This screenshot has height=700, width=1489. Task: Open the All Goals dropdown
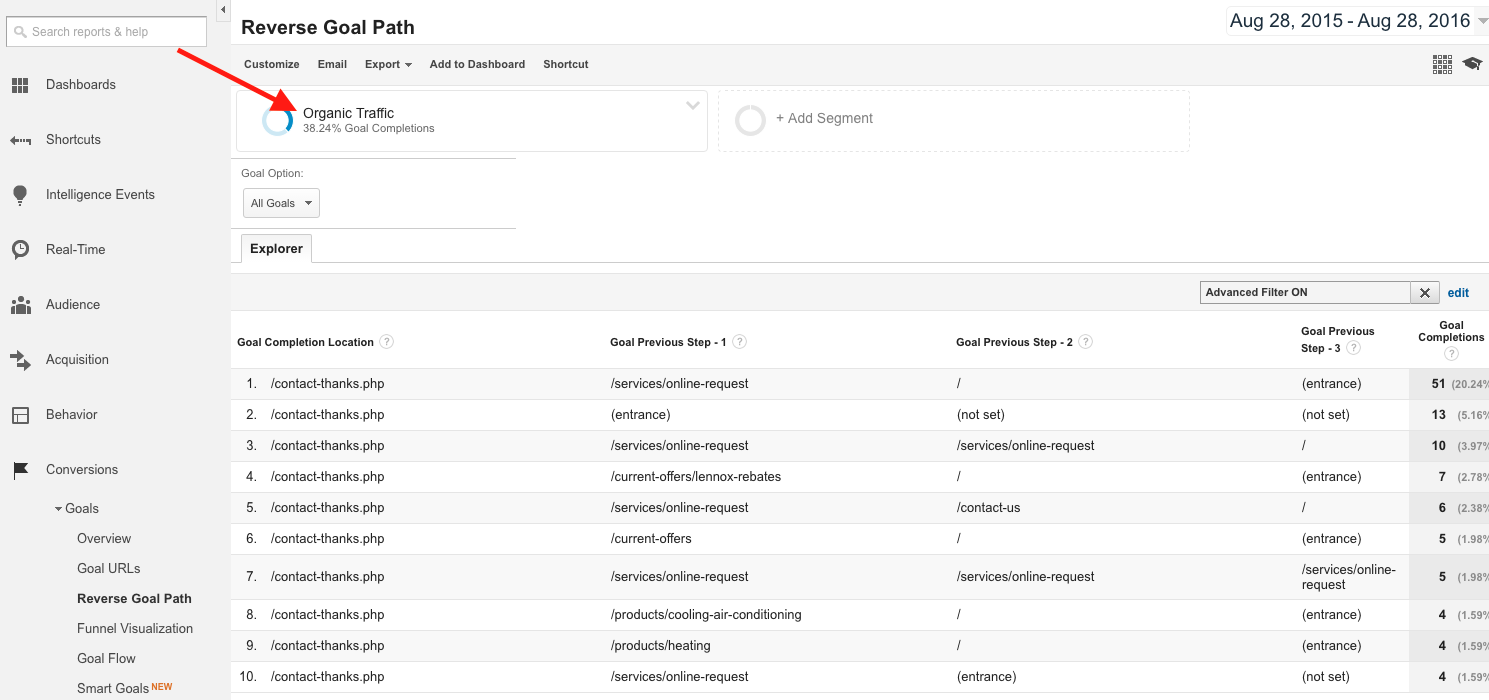(x=281, y=203)
